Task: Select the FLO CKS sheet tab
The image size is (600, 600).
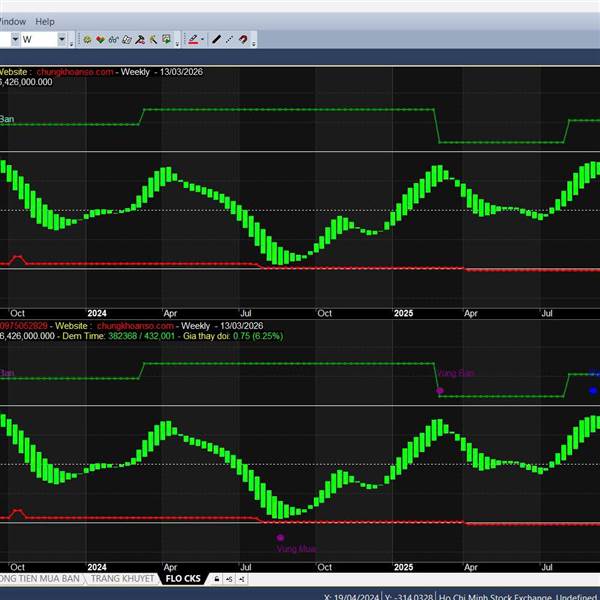Action: click(183, 579)
